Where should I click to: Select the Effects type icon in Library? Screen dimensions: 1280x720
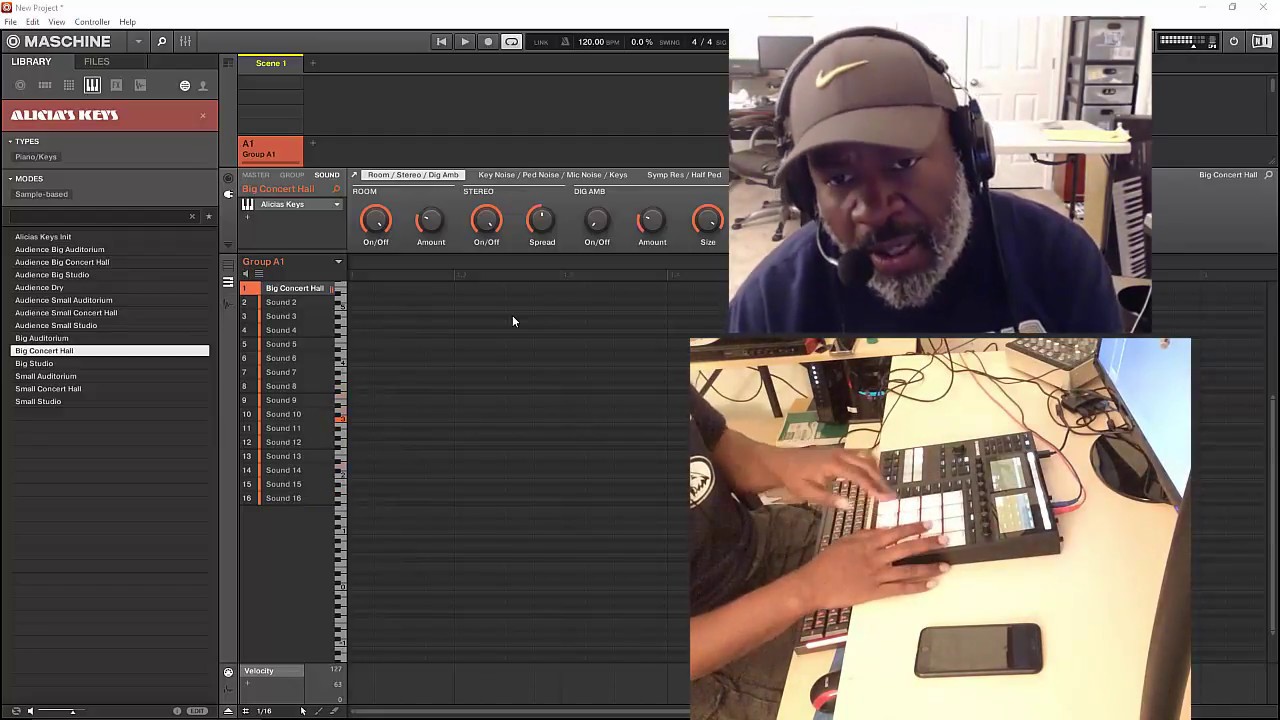(116, 86)
